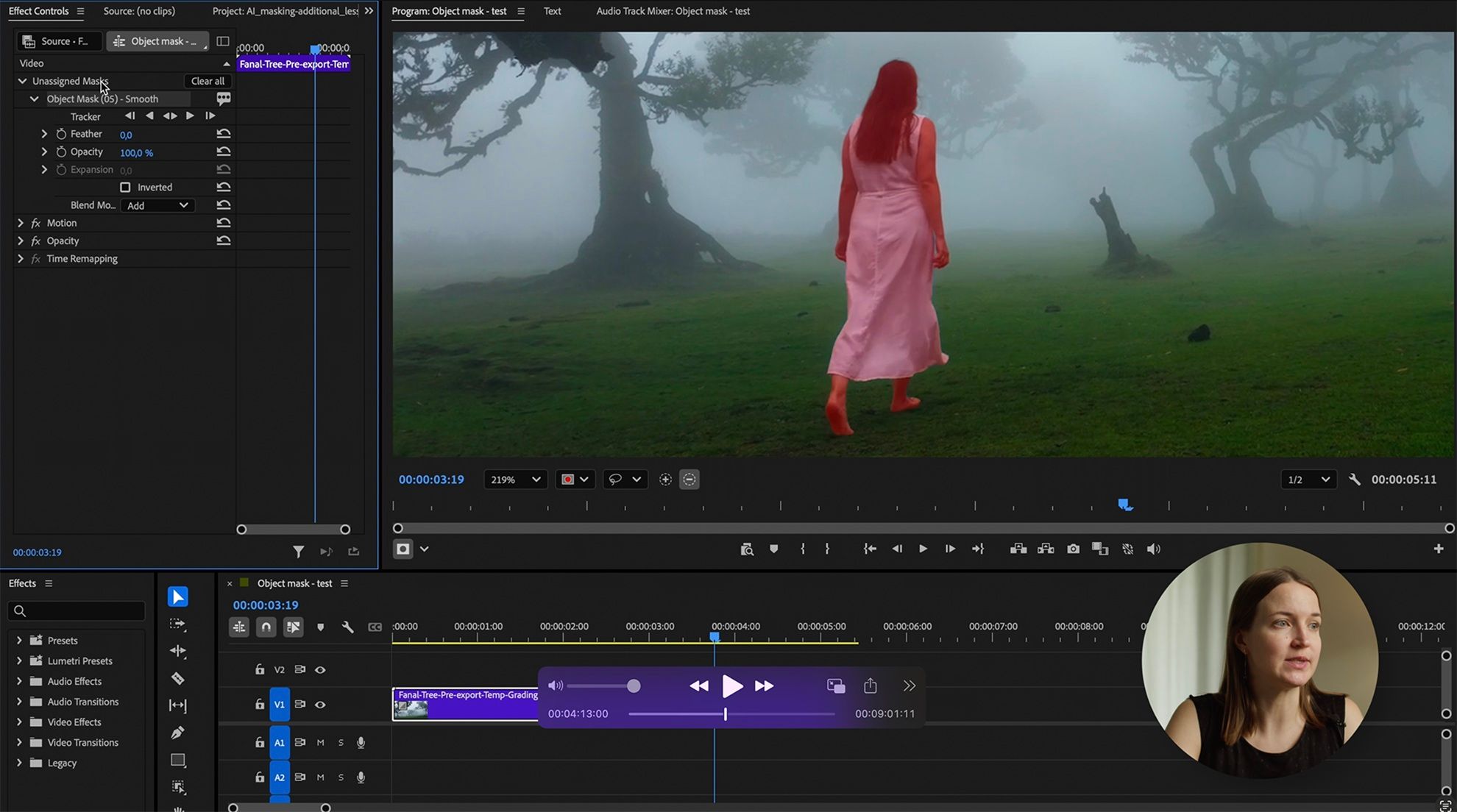Select the Track Select Forward tool
The image size is (1457, 812).
177,624
